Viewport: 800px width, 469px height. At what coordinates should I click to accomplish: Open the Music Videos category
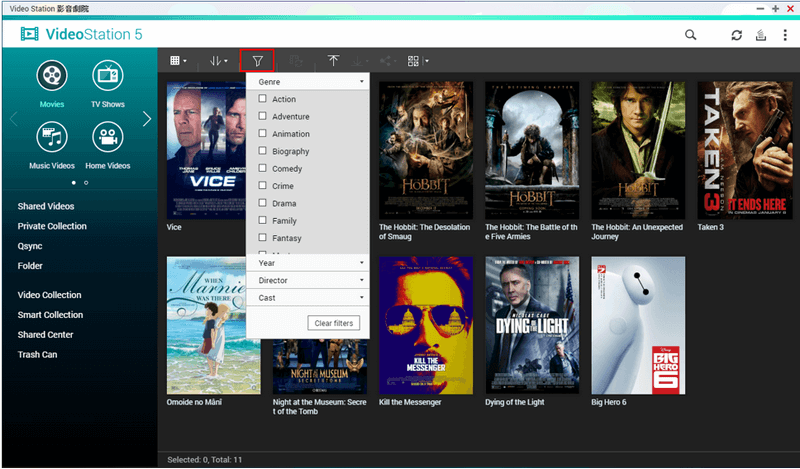pos(52,145)
